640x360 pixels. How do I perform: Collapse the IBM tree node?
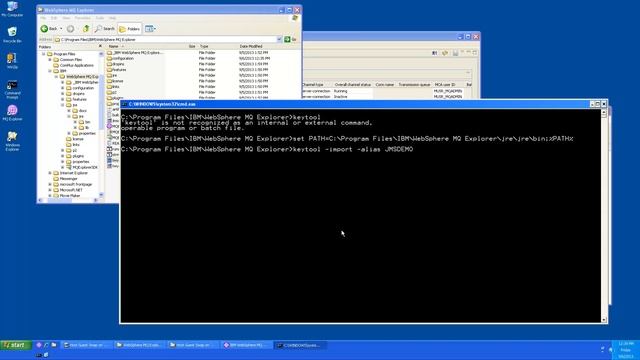coord(50,71)
